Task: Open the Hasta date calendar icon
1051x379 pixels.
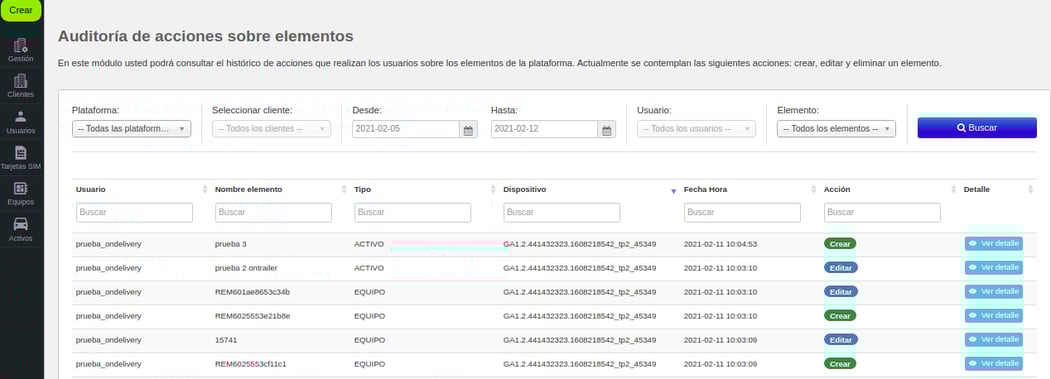Action: click(607, 129)
